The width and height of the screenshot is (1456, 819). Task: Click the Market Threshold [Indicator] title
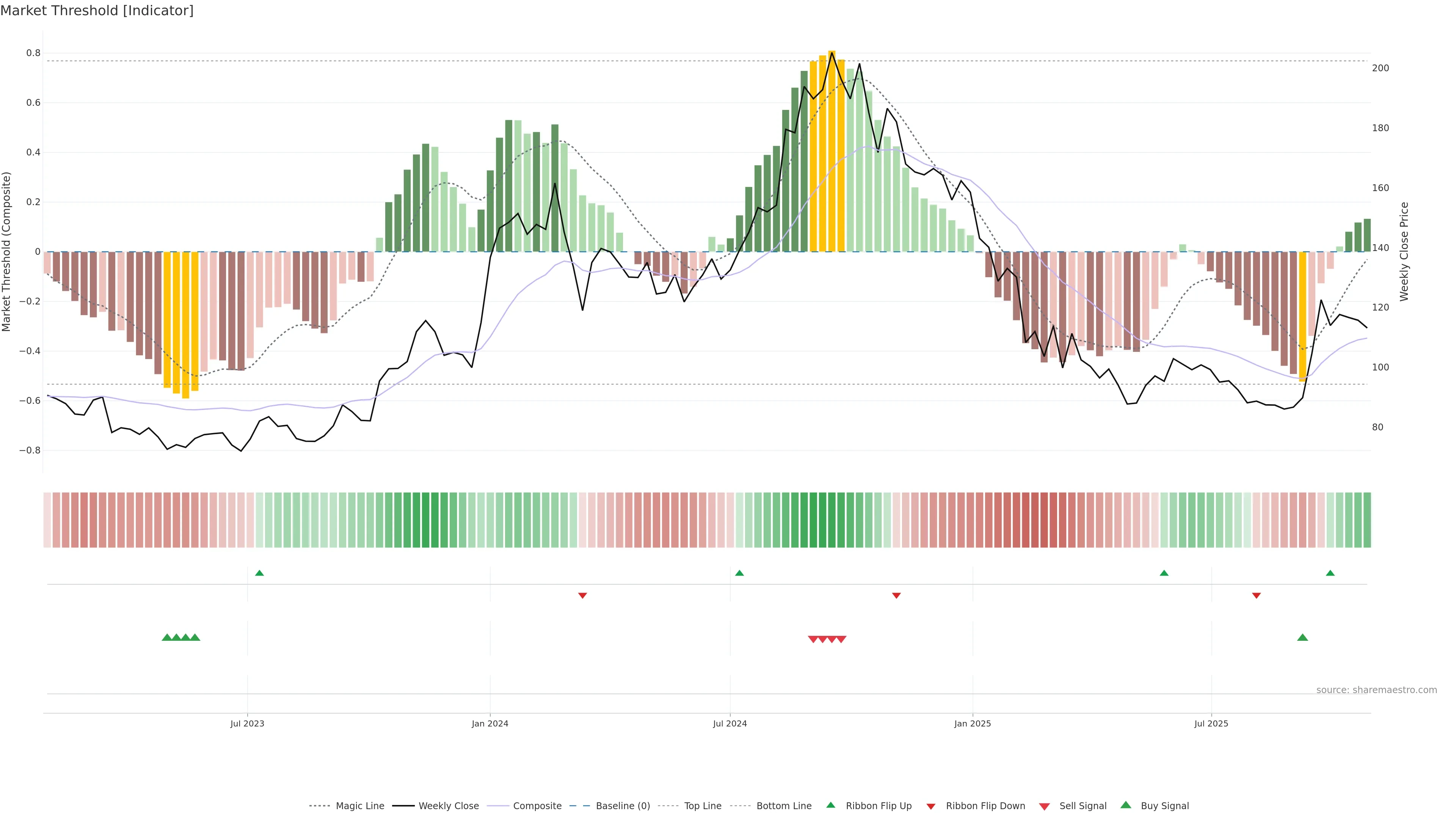click(x=97, y=11)
